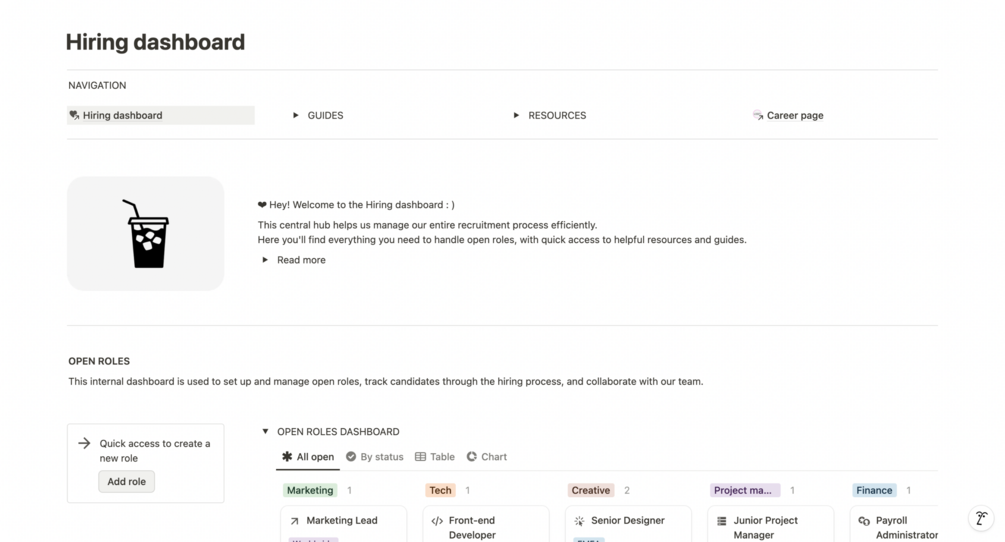The height and width of the screenshot is (542, 1005).
Task: Expand the Read more toggle
Action: tap(265, 260)
